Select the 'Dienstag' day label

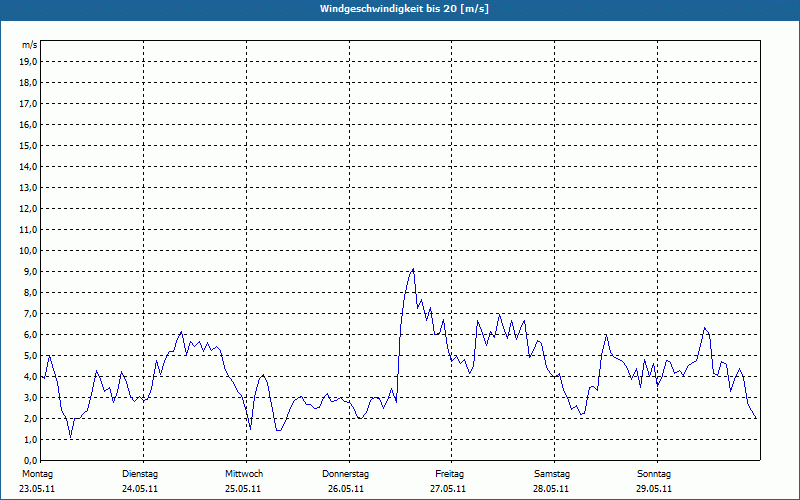[x=140, y=474]
